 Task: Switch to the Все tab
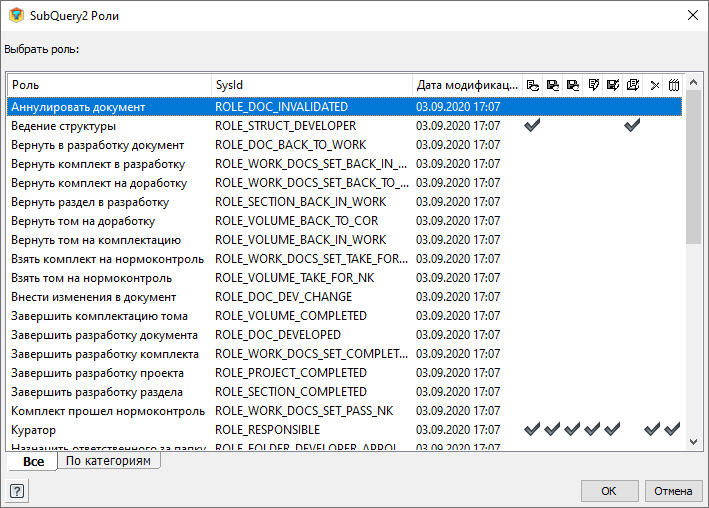pos(33,462)
